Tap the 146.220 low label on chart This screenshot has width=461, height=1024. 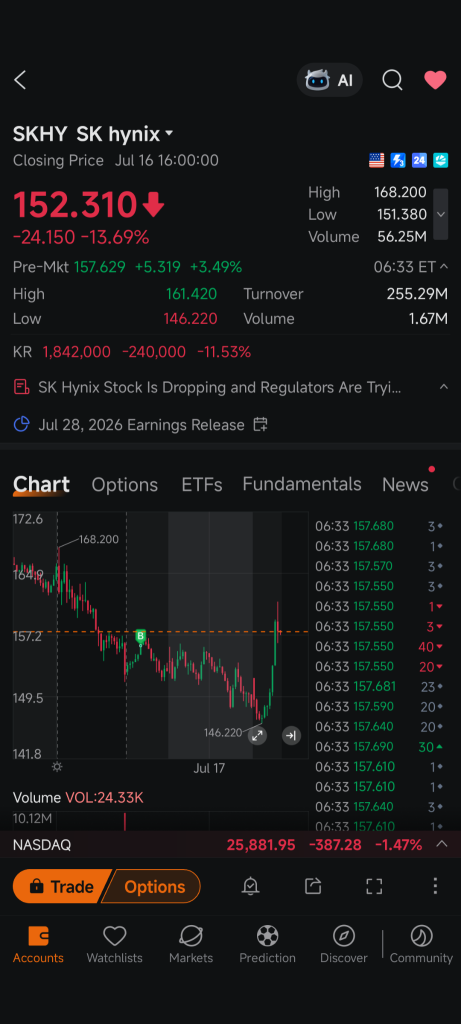click(223, 733)
